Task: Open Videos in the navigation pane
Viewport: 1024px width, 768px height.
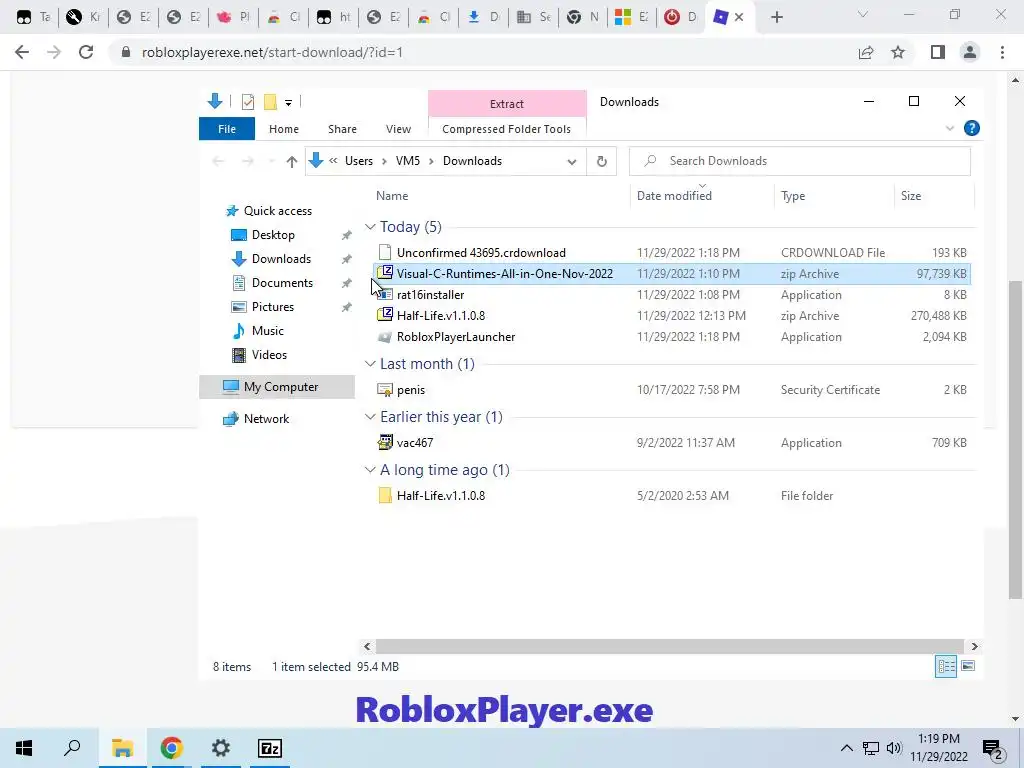Action: (x=269, y=355)
